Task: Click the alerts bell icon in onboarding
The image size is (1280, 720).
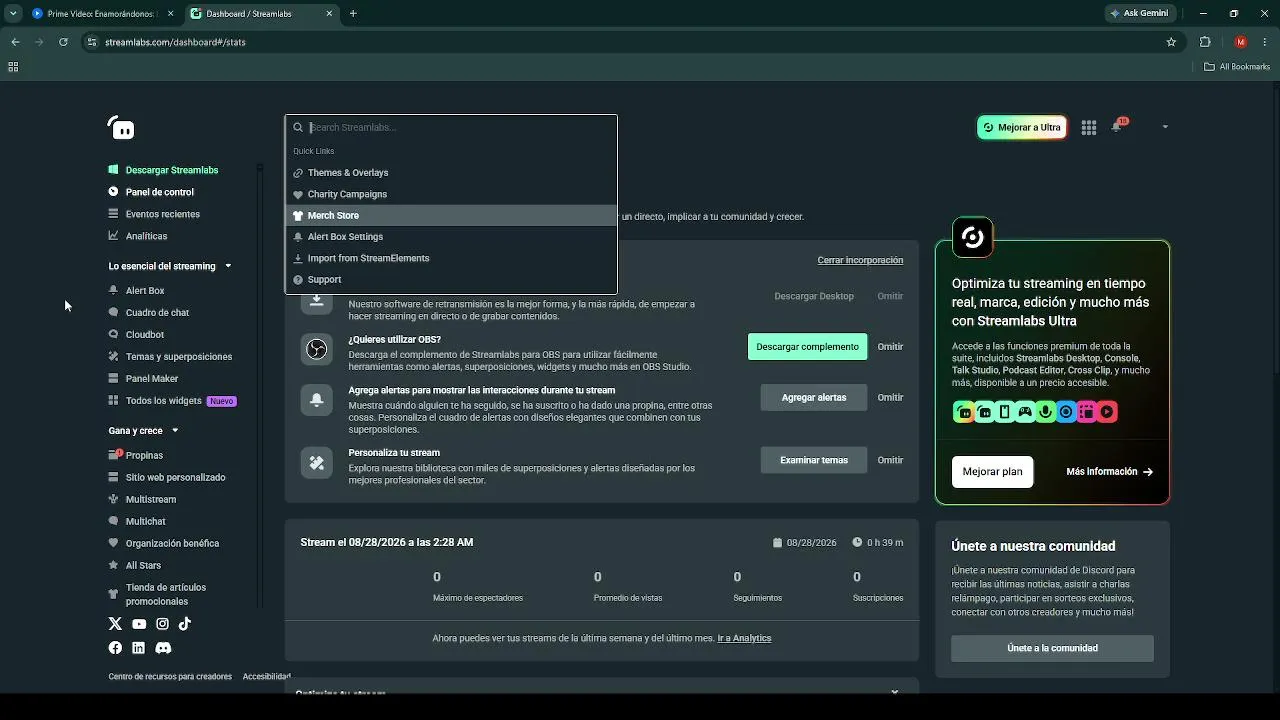Action: (x=317, y=400)
